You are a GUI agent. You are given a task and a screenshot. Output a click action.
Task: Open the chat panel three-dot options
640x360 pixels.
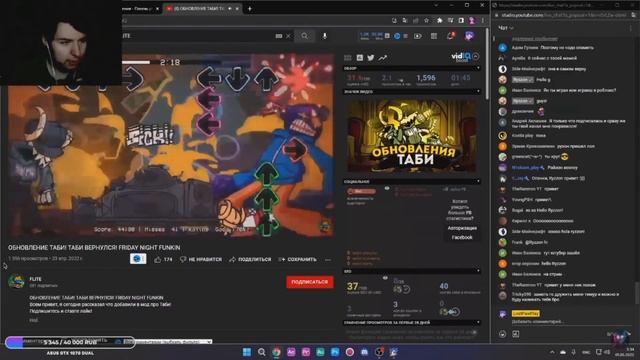(x=631, y=28)
